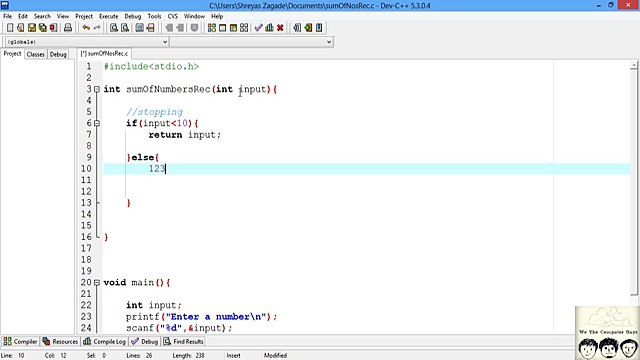Collapse the main function fold at line 20

coord(97,282)
